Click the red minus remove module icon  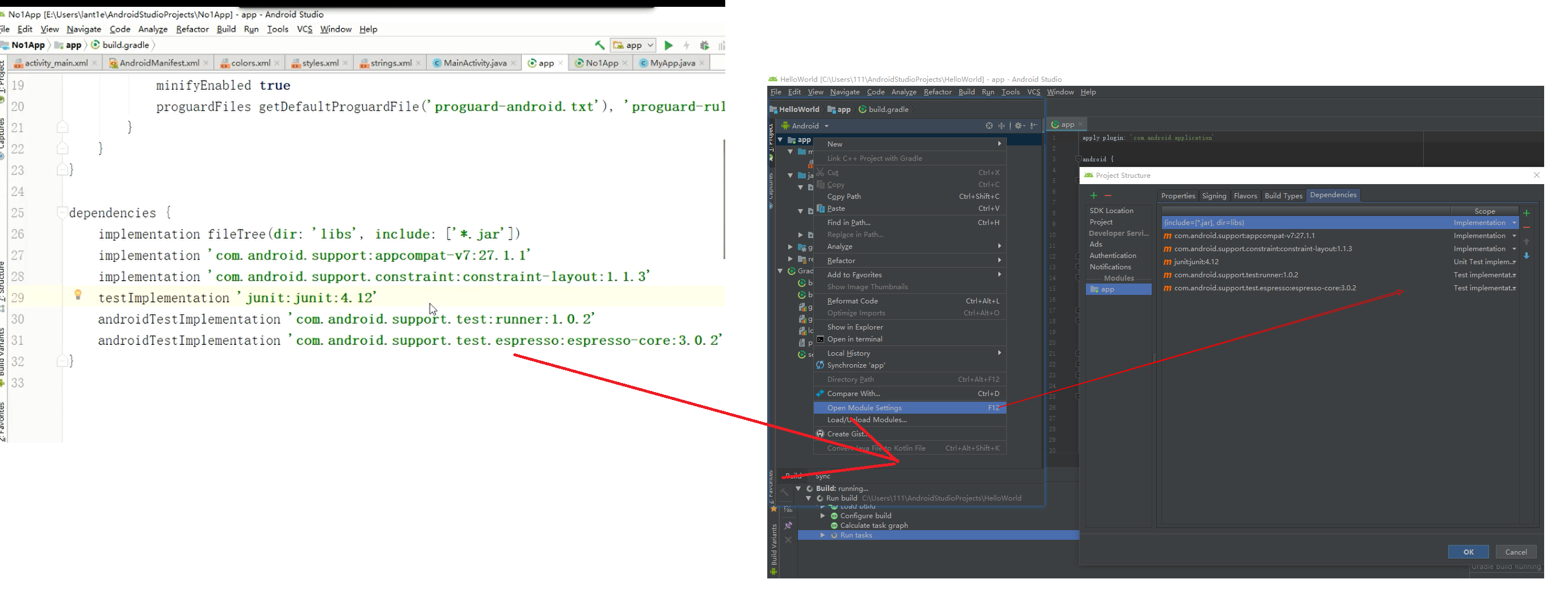(1108, 195)
